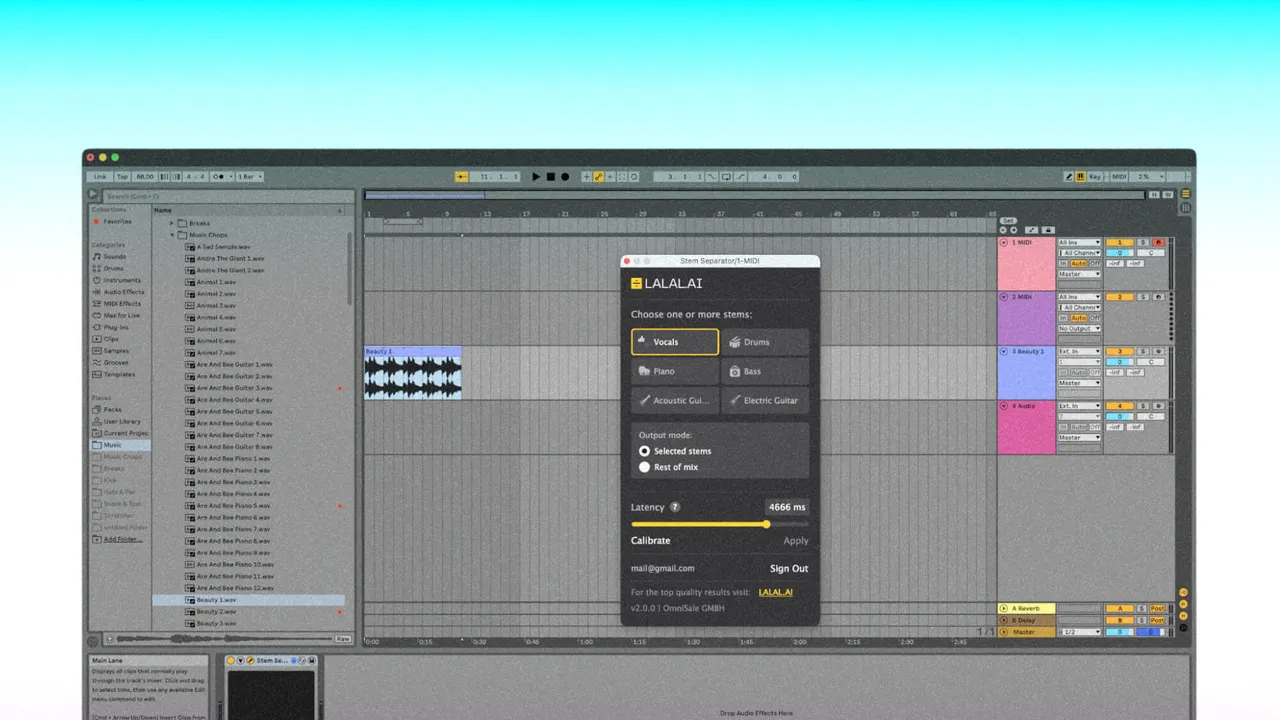Choose the Acoustic Guitar stem
Viewport: 1280px width, 720px height.
[x=674, y=400]
